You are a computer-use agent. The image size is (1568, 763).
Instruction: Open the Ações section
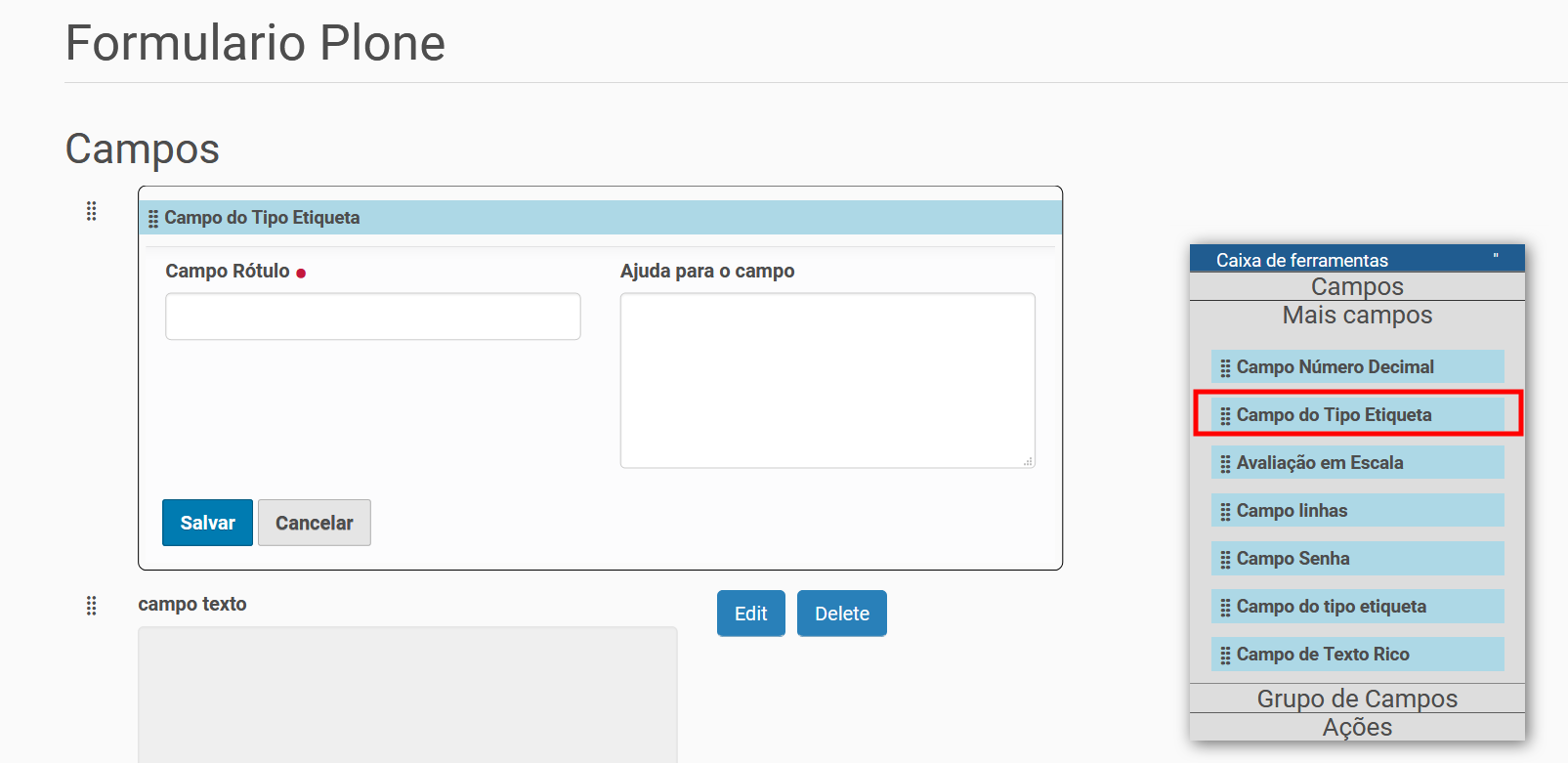1357,727
